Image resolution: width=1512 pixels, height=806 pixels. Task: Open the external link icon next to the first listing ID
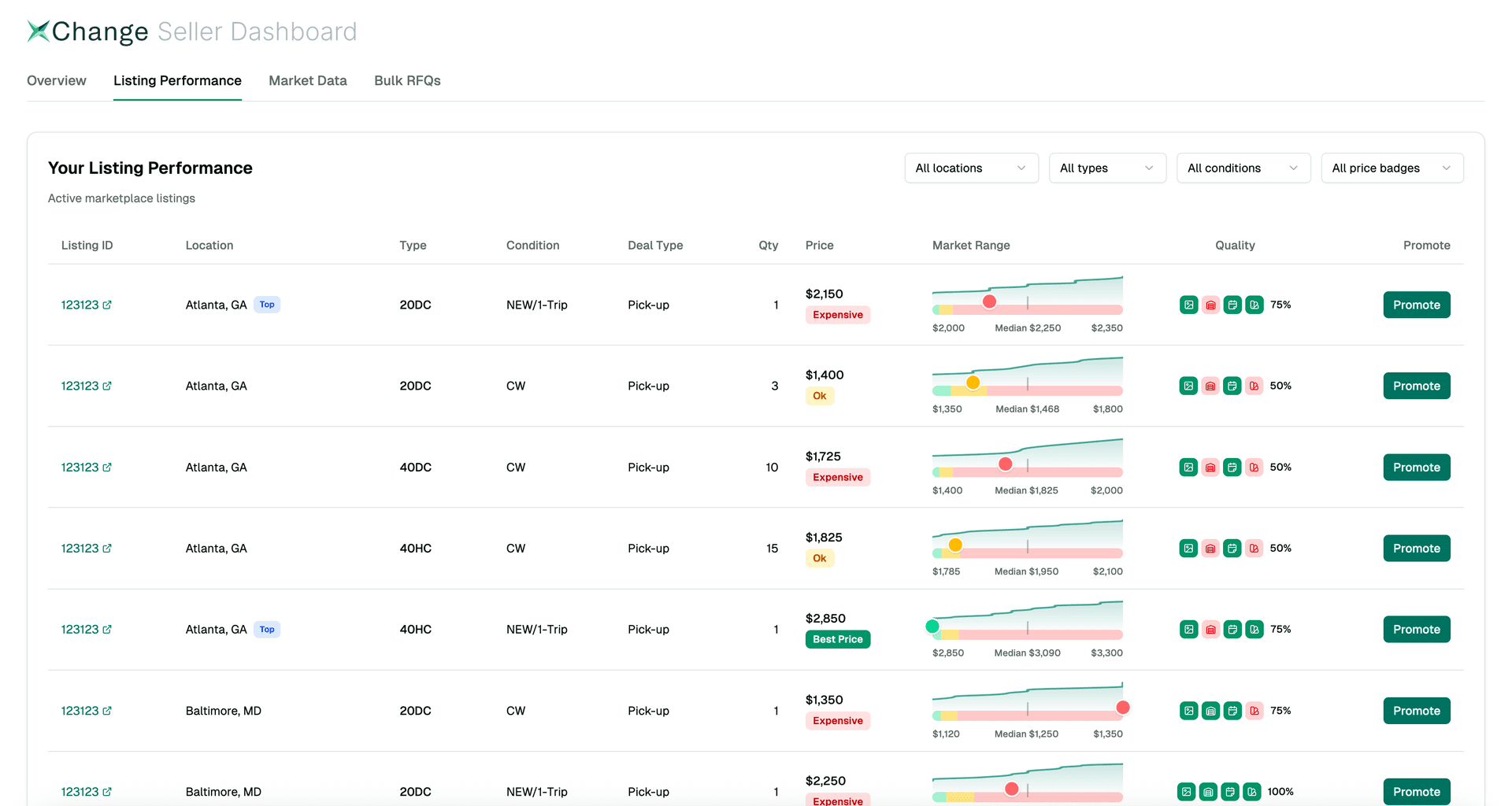[107, 305]
